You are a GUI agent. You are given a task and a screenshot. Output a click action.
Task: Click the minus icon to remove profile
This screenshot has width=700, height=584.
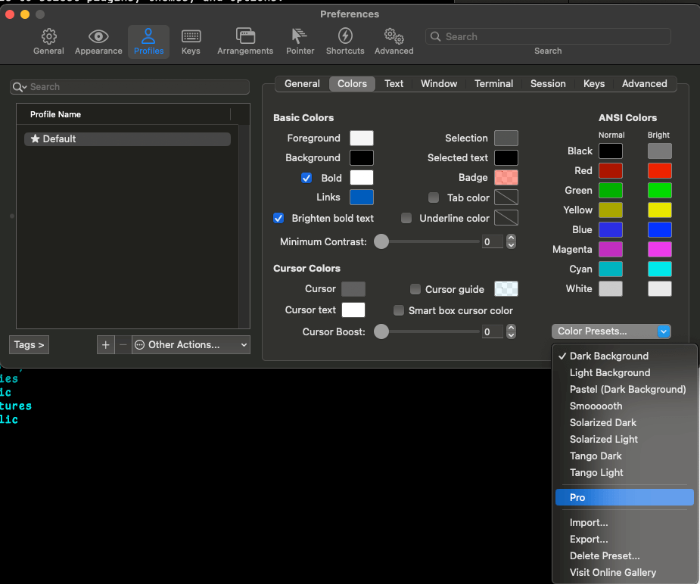[x=123, y=345]
